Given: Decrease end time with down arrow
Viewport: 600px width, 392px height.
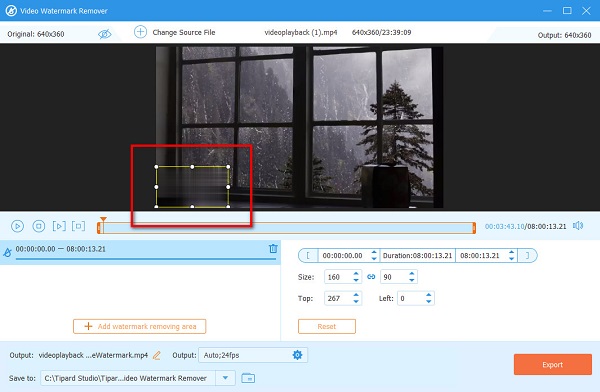Looking at the screenshot, I should click(511, 259).
